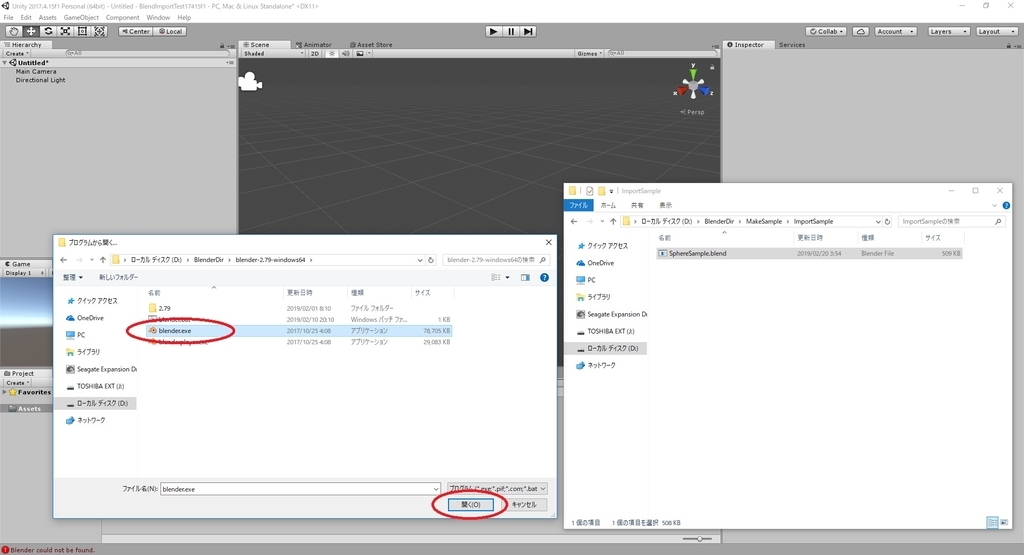Click help icon in open dialog
Image resolution: width=1024 pixels, height=555 pixels.
544,278
